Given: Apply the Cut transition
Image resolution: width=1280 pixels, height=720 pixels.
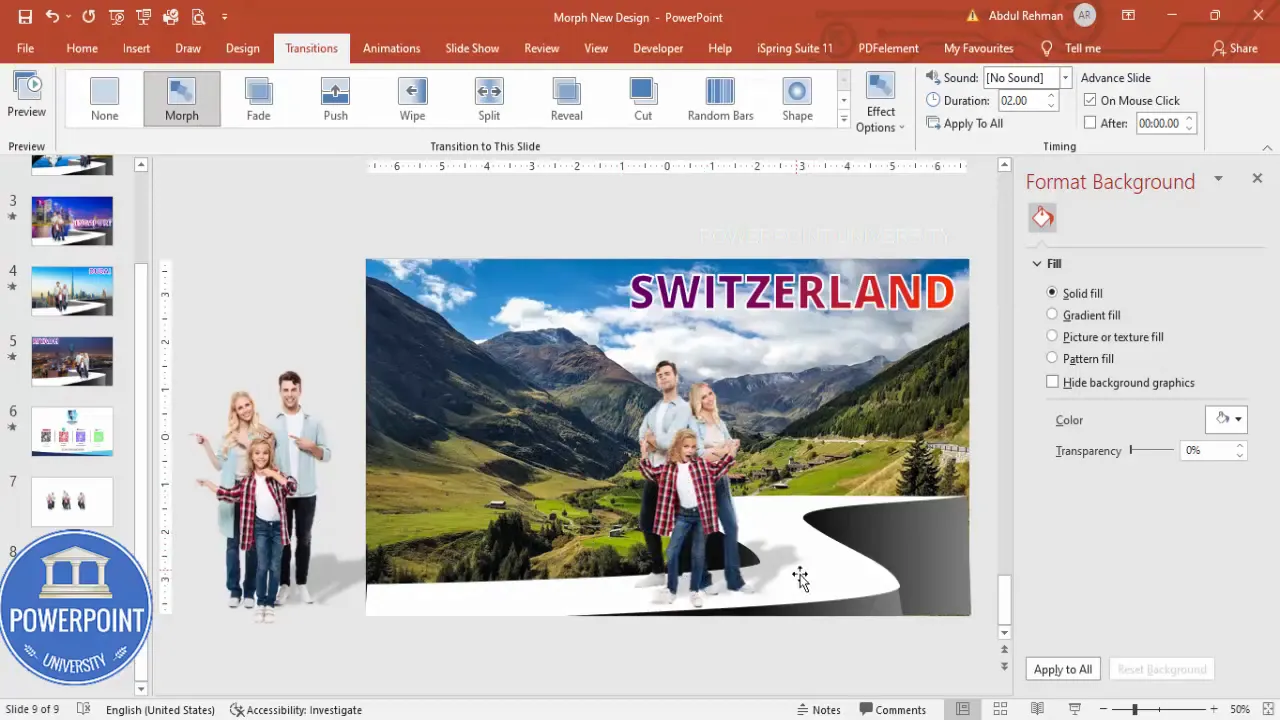Looking at the screenshot, I should pyautogui.click(x=643, y=98).
